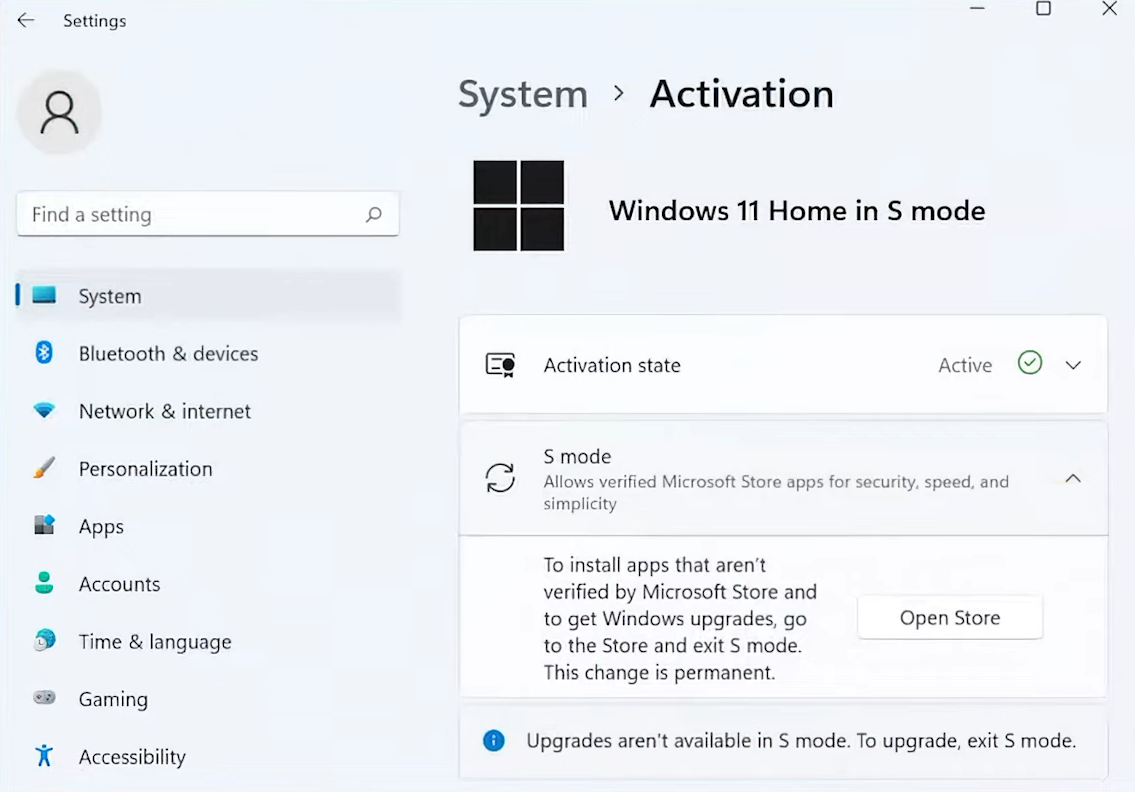Screen dimensions: 1135x792
Task: Click 'Windows 11 Home in S mode' heading
Action: [796, 211]
